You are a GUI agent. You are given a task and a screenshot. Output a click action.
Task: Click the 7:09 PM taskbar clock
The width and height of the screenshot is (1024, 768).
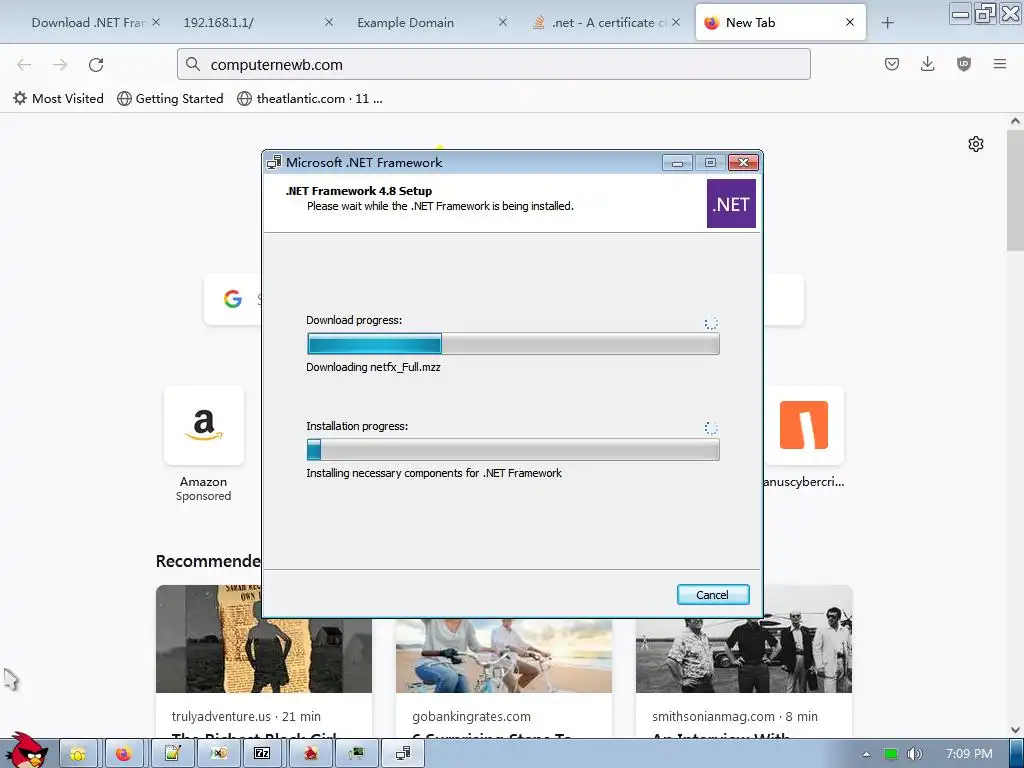click(969, 754)
